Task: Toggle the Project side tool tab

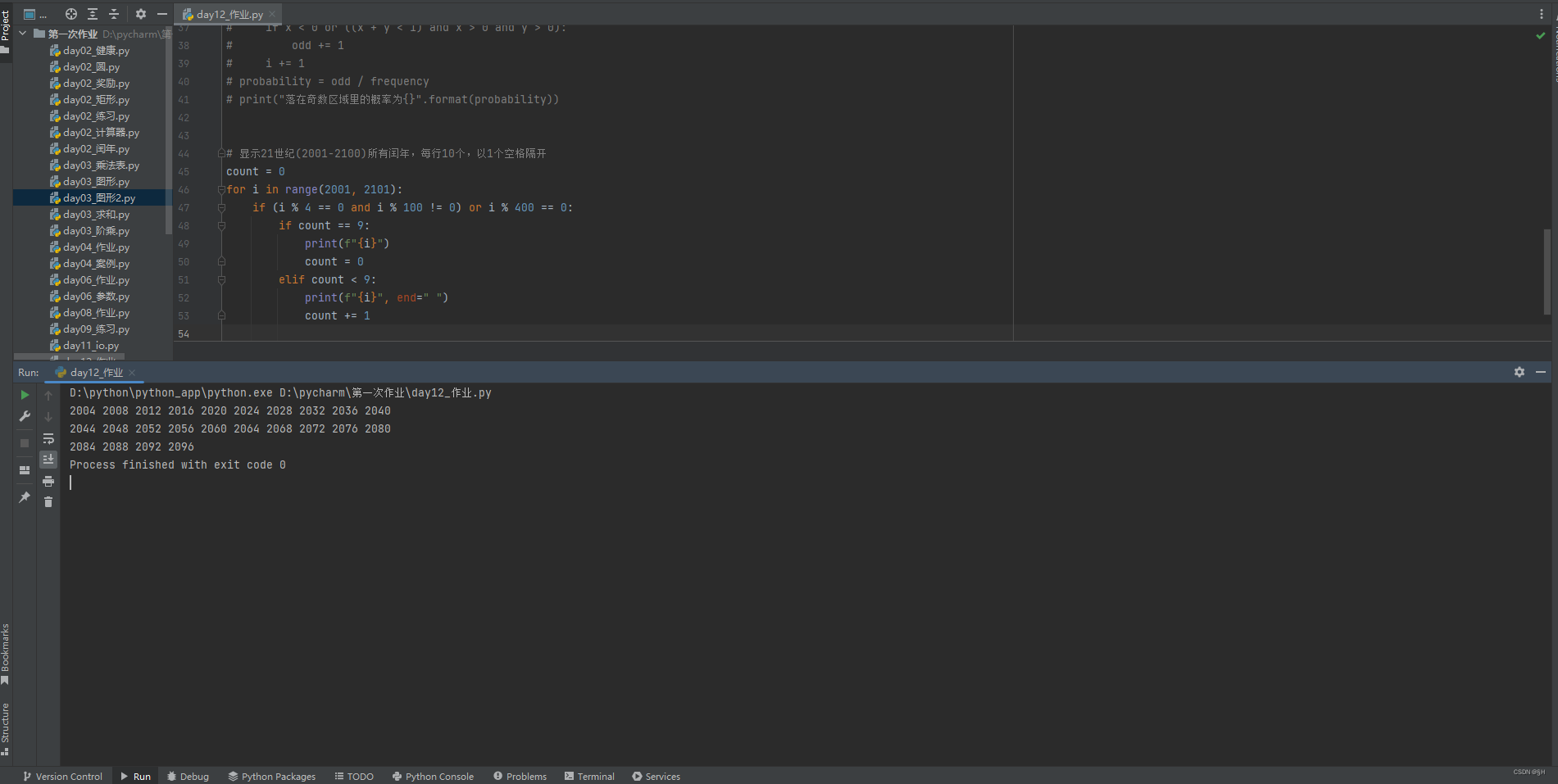Action: [x=5, y=31]
